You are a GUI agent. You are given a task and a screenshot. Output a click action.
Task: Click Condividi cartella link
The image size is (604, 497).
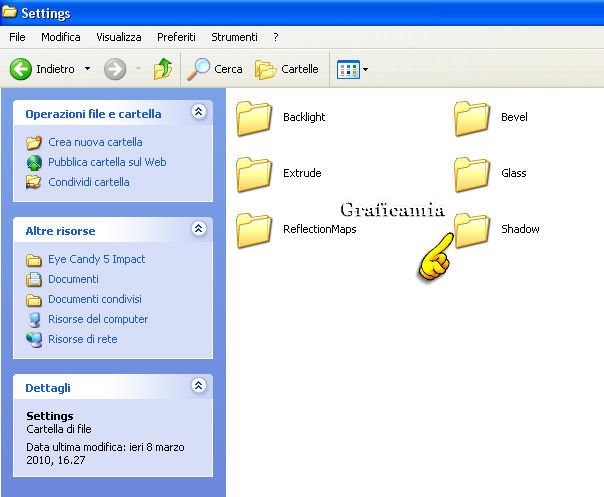click(89, 182)
